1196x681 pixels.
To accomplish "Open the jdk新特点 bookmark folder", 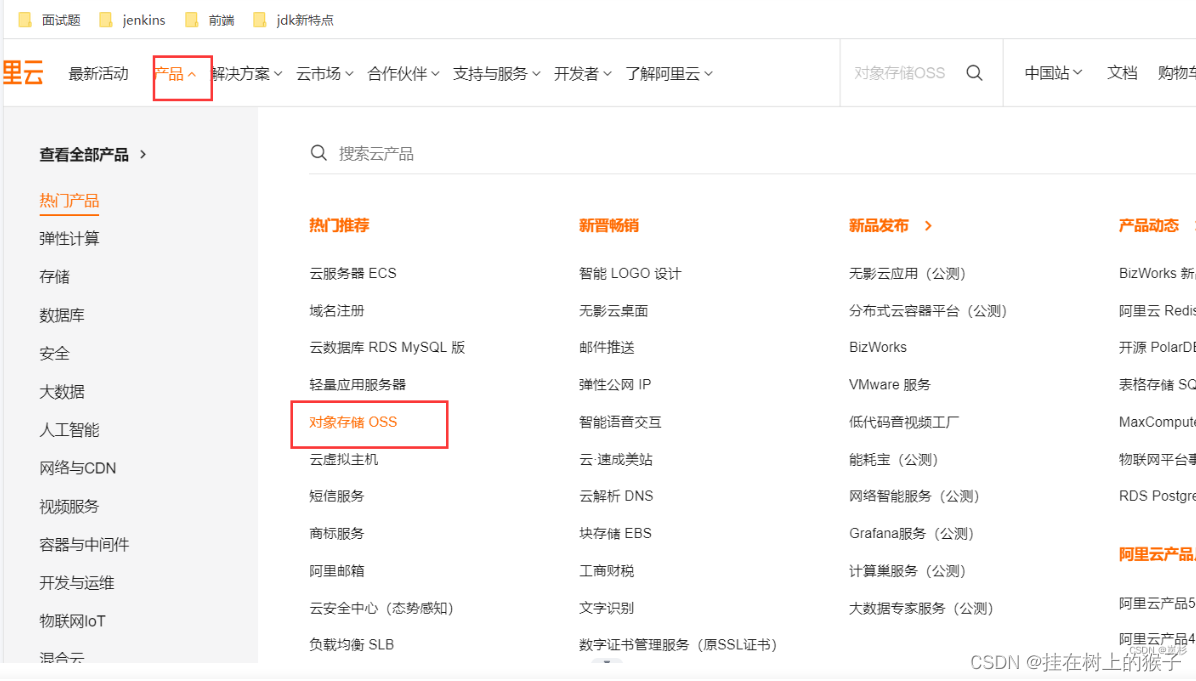I will 294,20.
